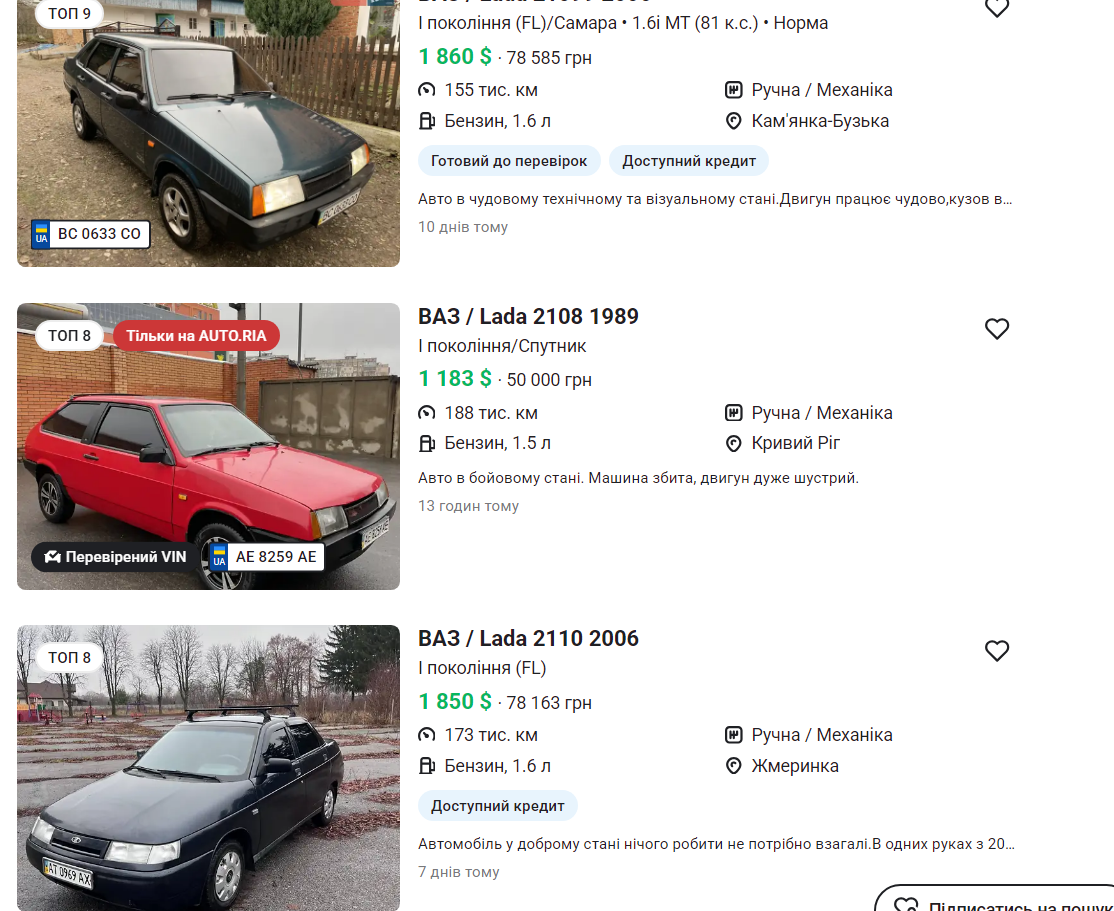
Task: Click the Доступний кредит tag beside Готовий до перевірок
Action: [x=688, y=161]
